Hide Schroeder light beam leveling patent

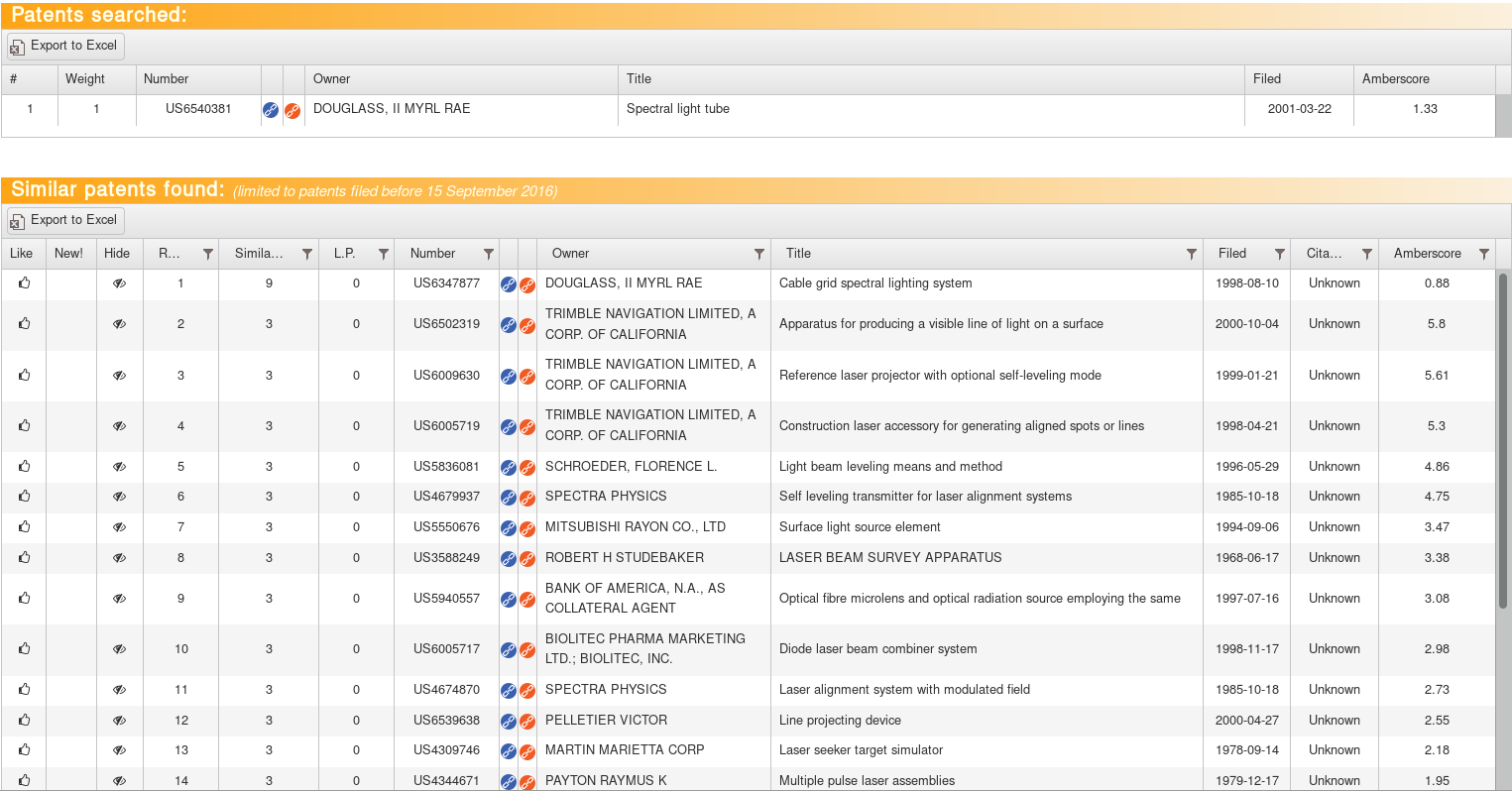click(119, 467)
